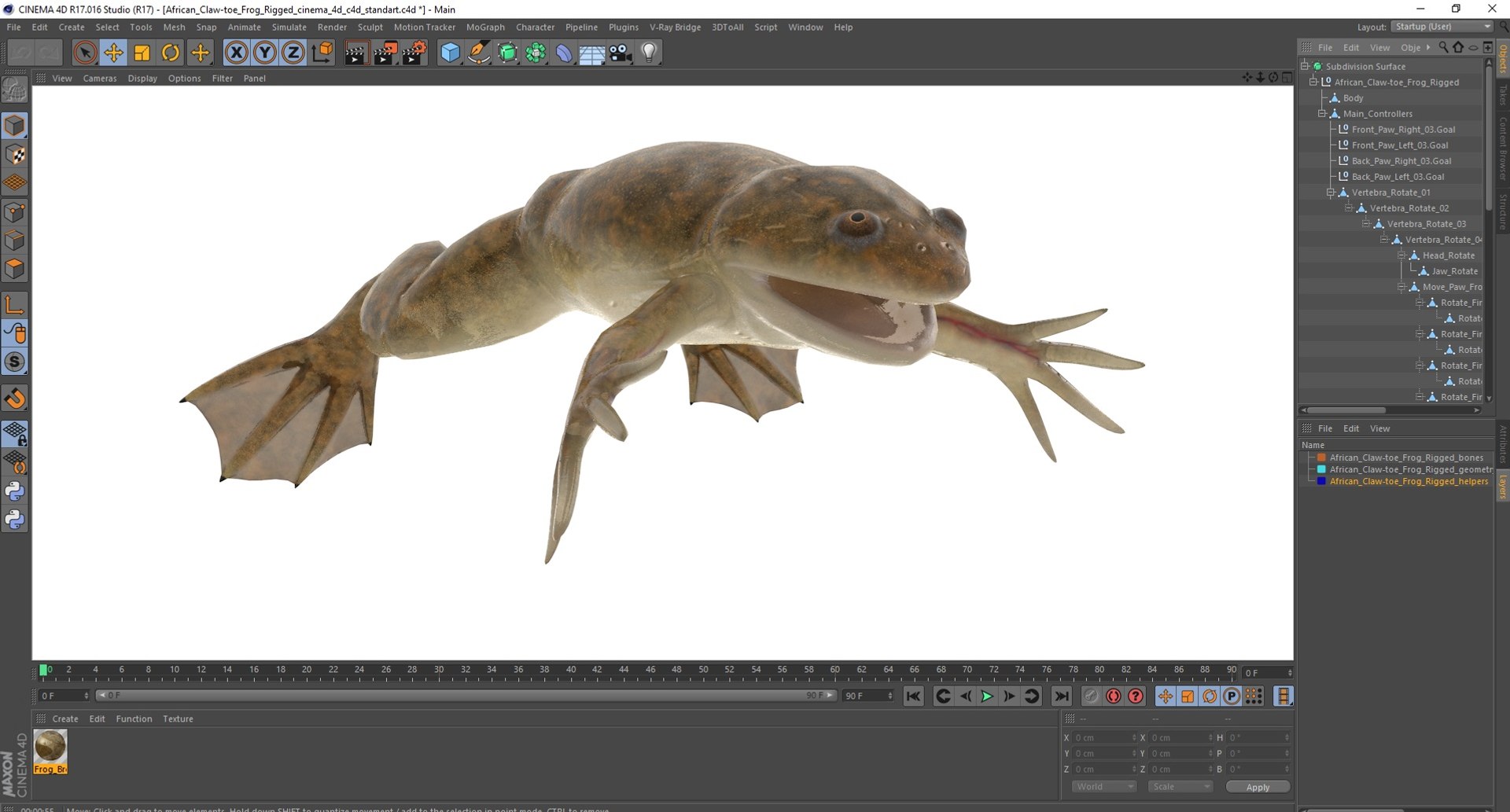
Task: Open the spline pen tool
Action: (x=479, y=53)
